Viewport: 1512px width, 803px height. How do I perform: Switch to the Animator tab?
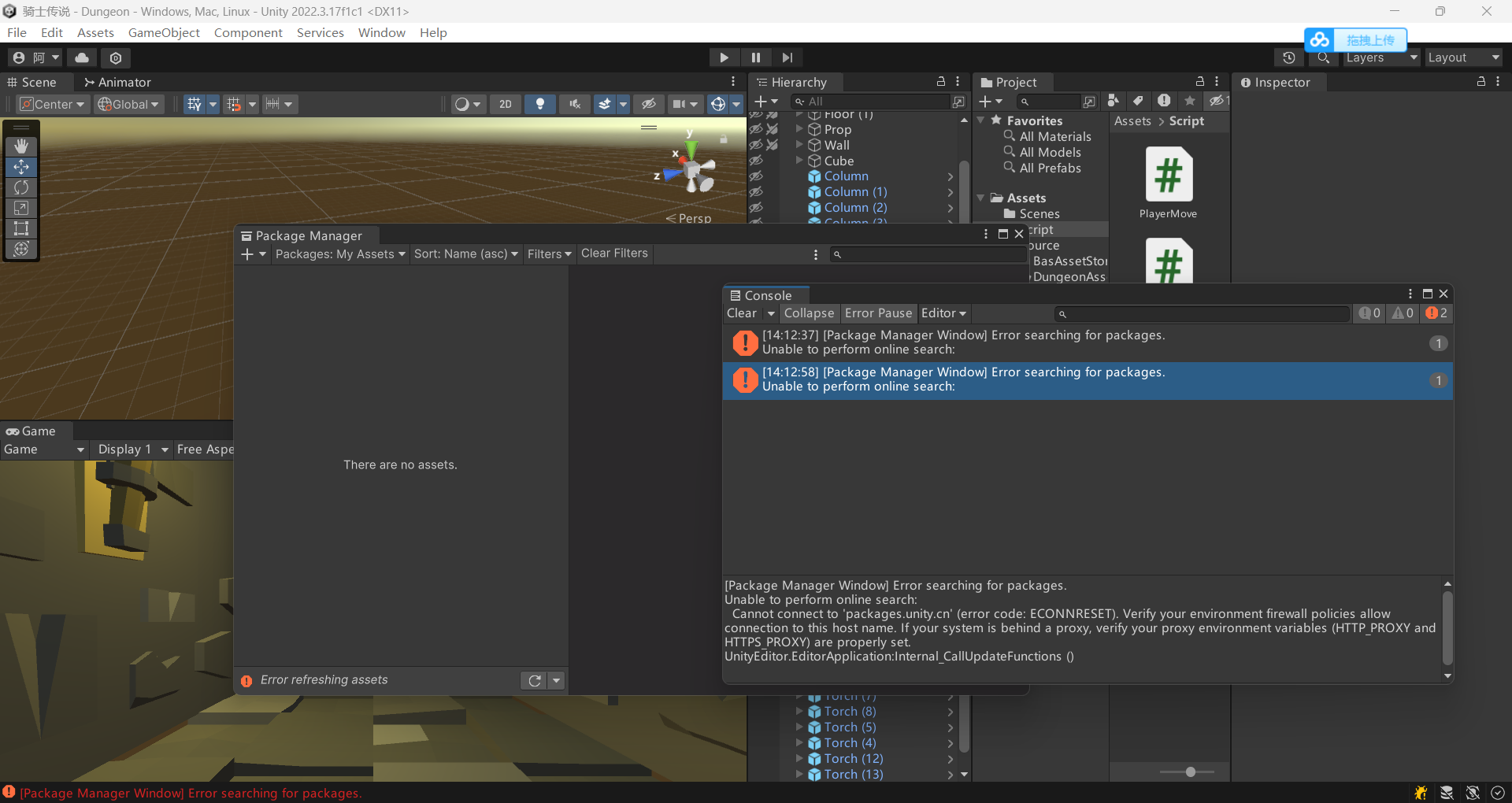[x=117, y=82]
